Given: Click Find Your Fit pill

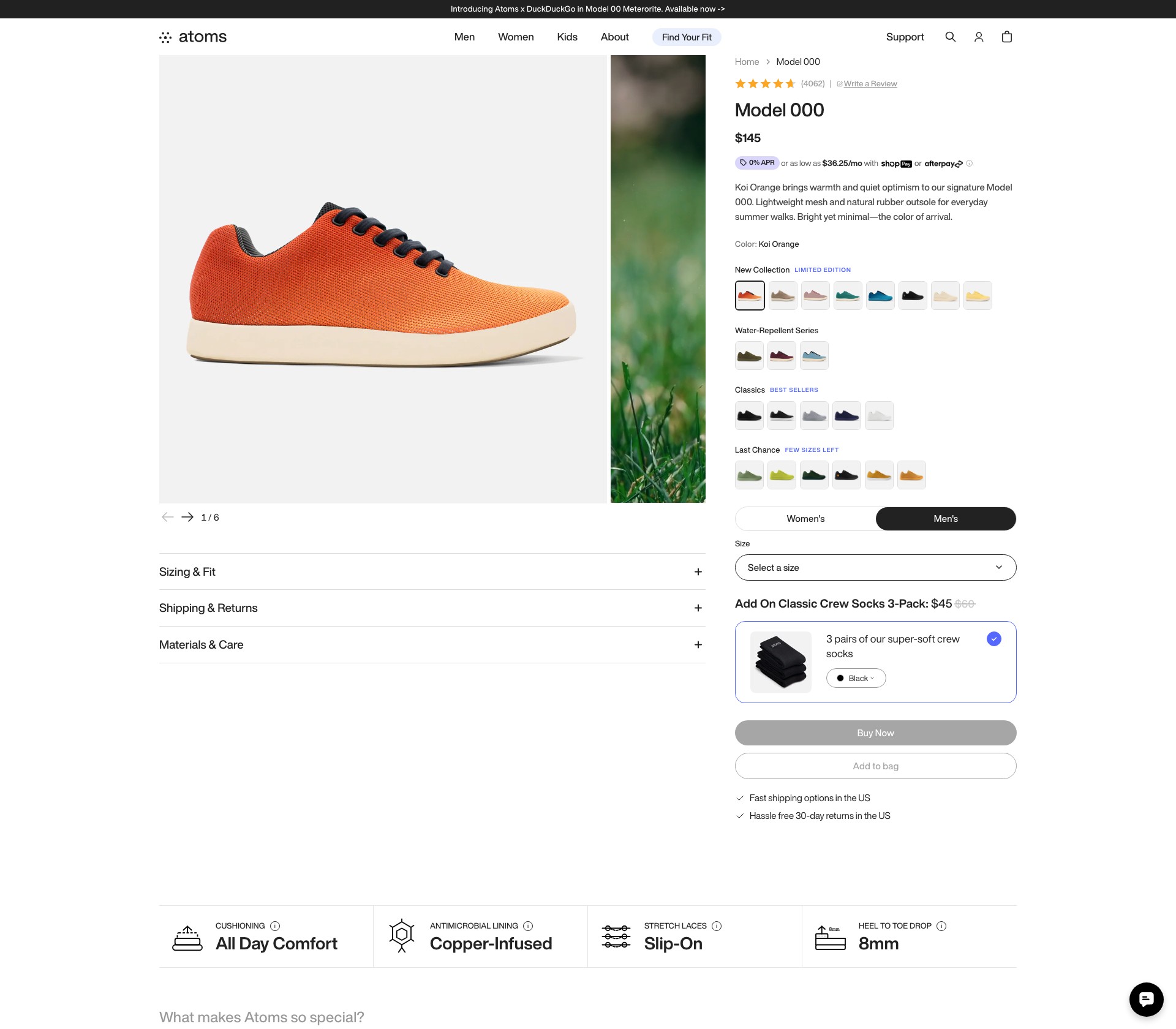Looking at the screenshot, I should pyautogui.click(x=687, y=37).
